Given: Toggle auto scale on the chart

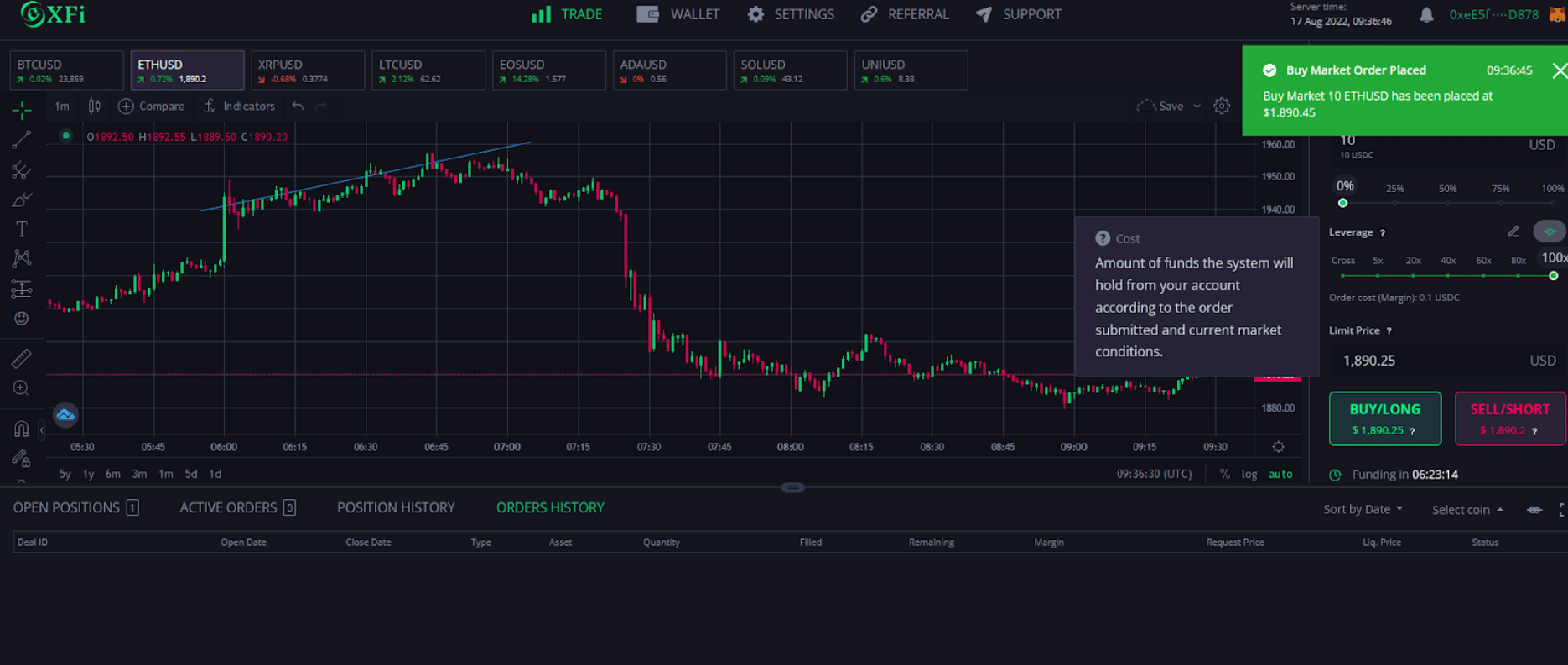Looking at the screenshot, I should point(1280,474).
